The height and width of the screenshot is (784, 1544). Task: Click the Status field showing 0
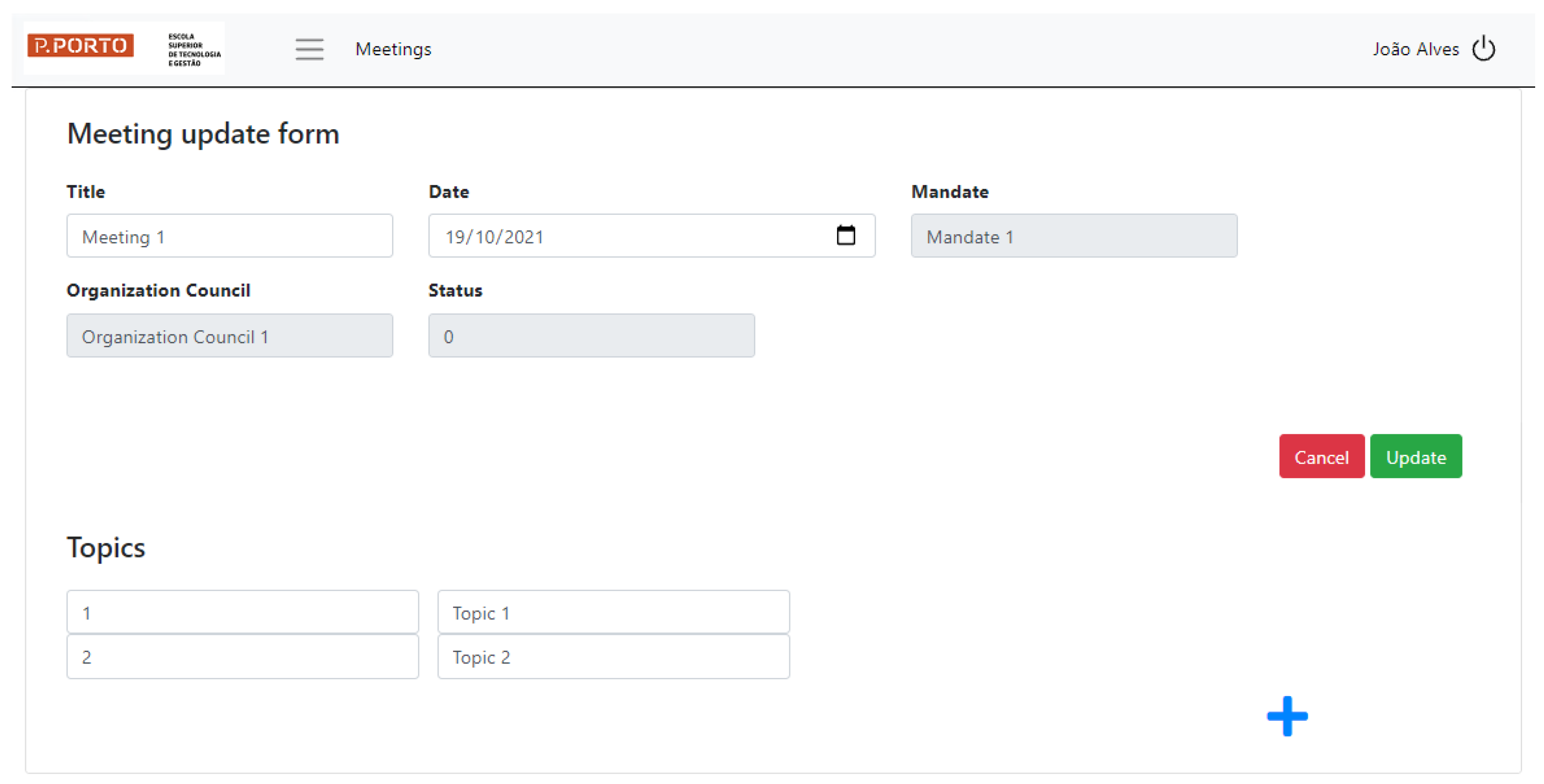click(591, 336)
